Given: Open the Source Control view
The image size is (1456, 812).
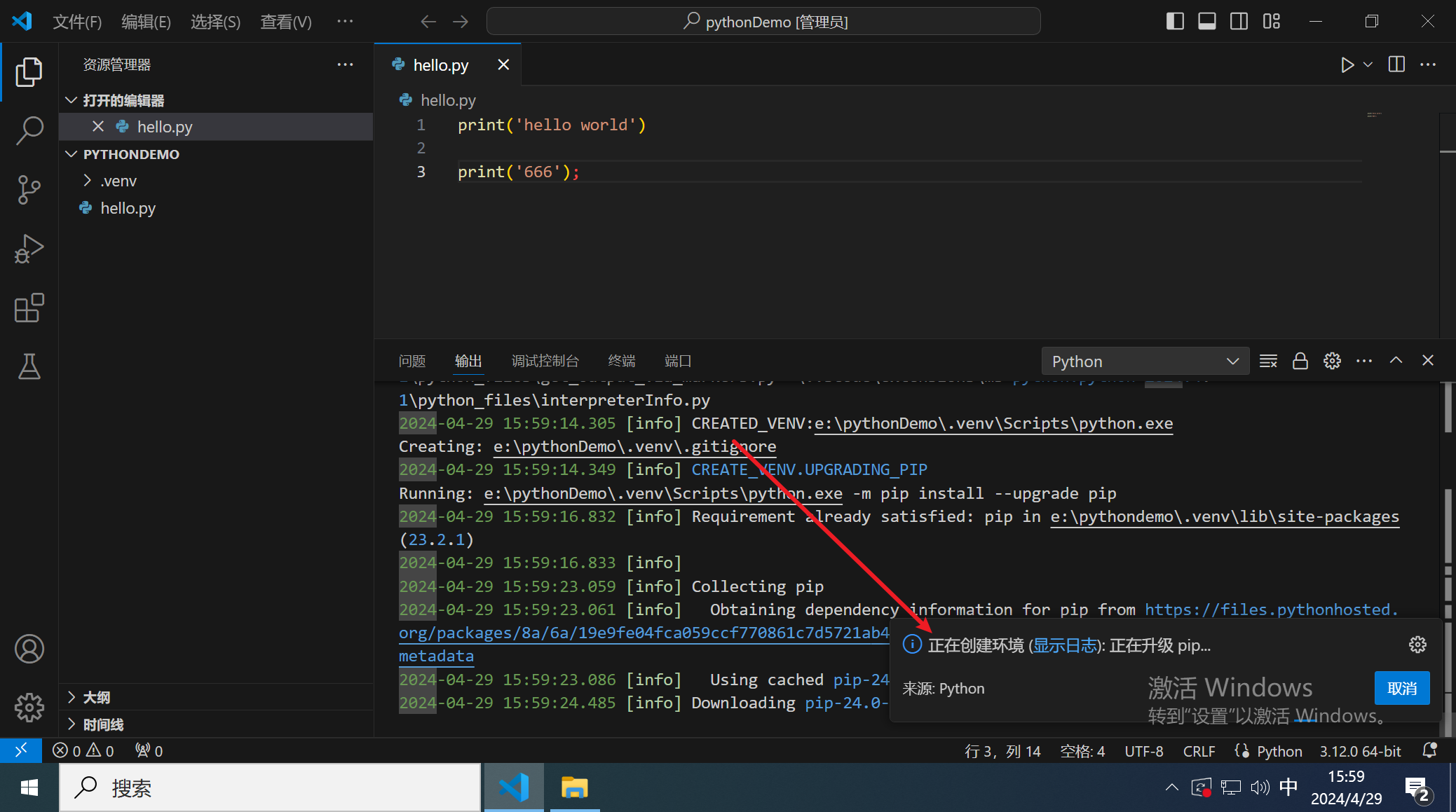Looking at the screenshot, I should pos(29,189).
